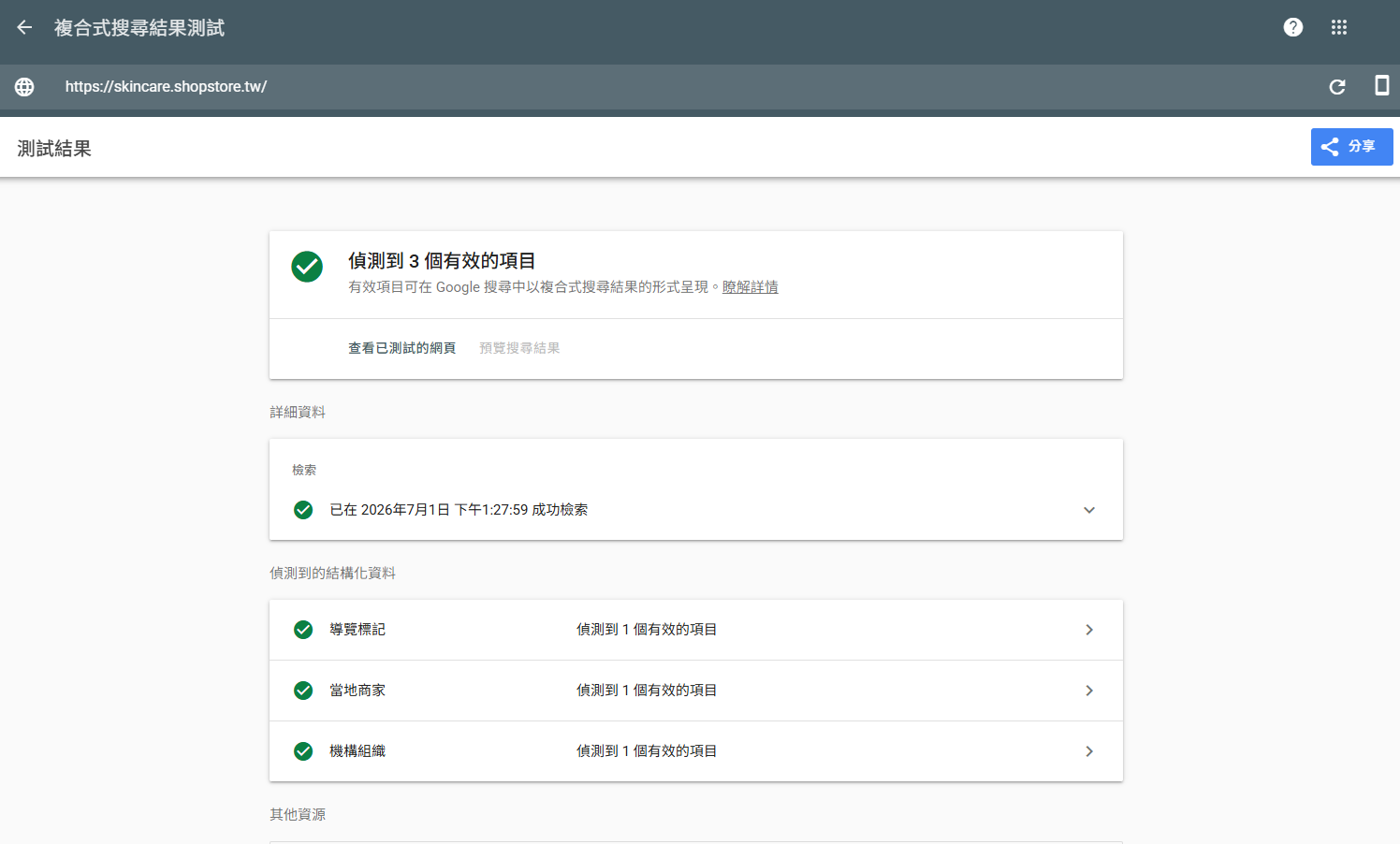
Task: Click the 其他資源 section label
Action: 298,815
